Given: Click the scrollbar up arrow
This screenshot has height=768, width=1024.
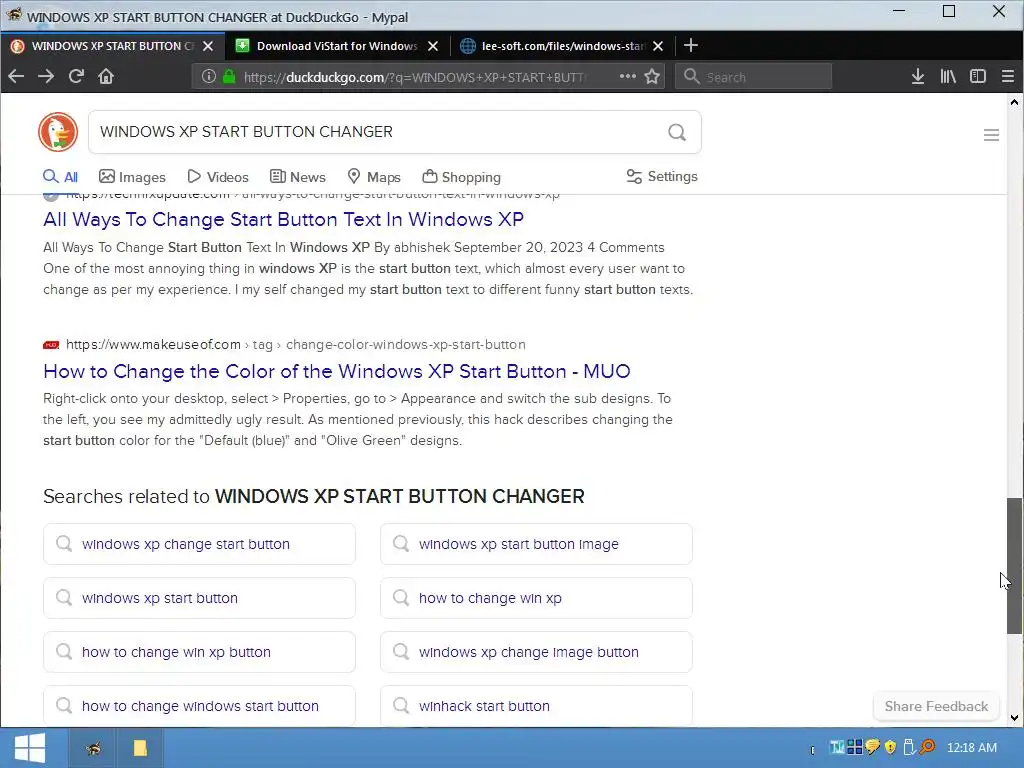Looking at the screenshot, I should [1014, 102].
